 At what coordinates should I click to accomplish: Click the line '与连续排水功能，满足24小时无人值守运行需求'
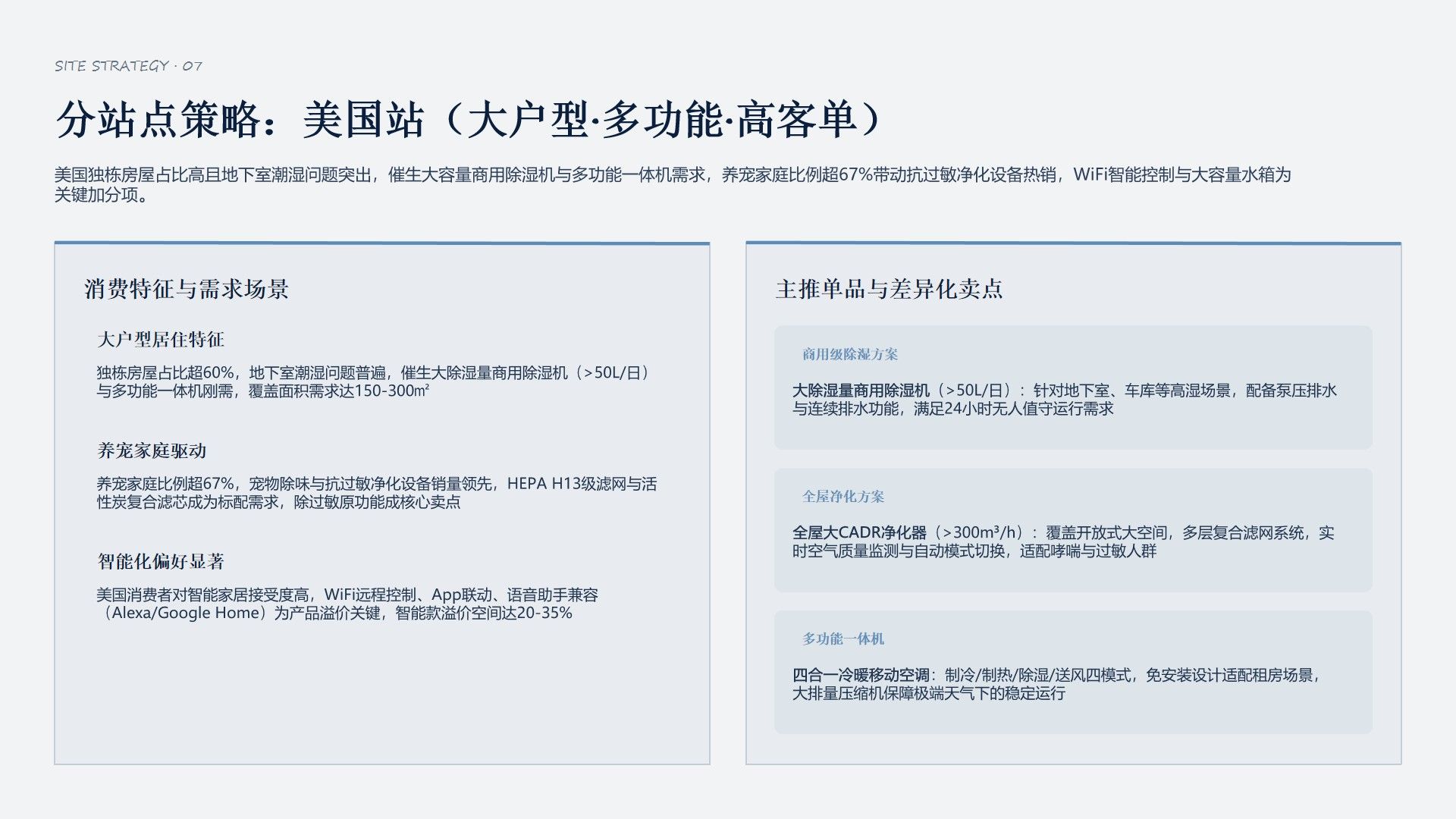pos(953,409)
